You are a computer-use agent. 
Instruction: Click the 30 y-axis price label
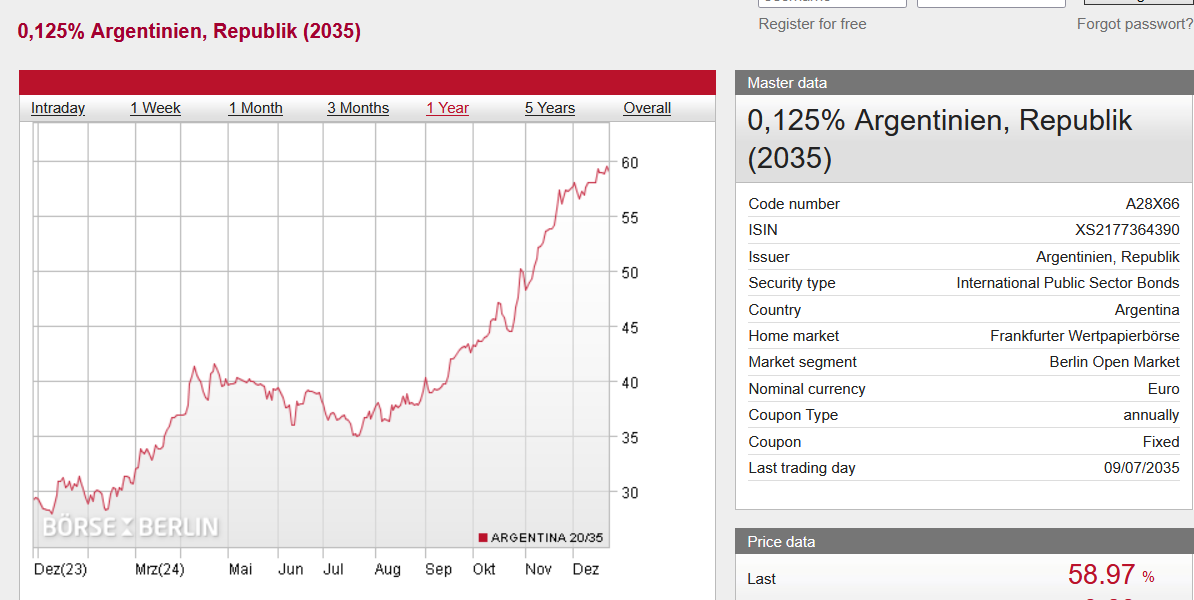(629, 493)
